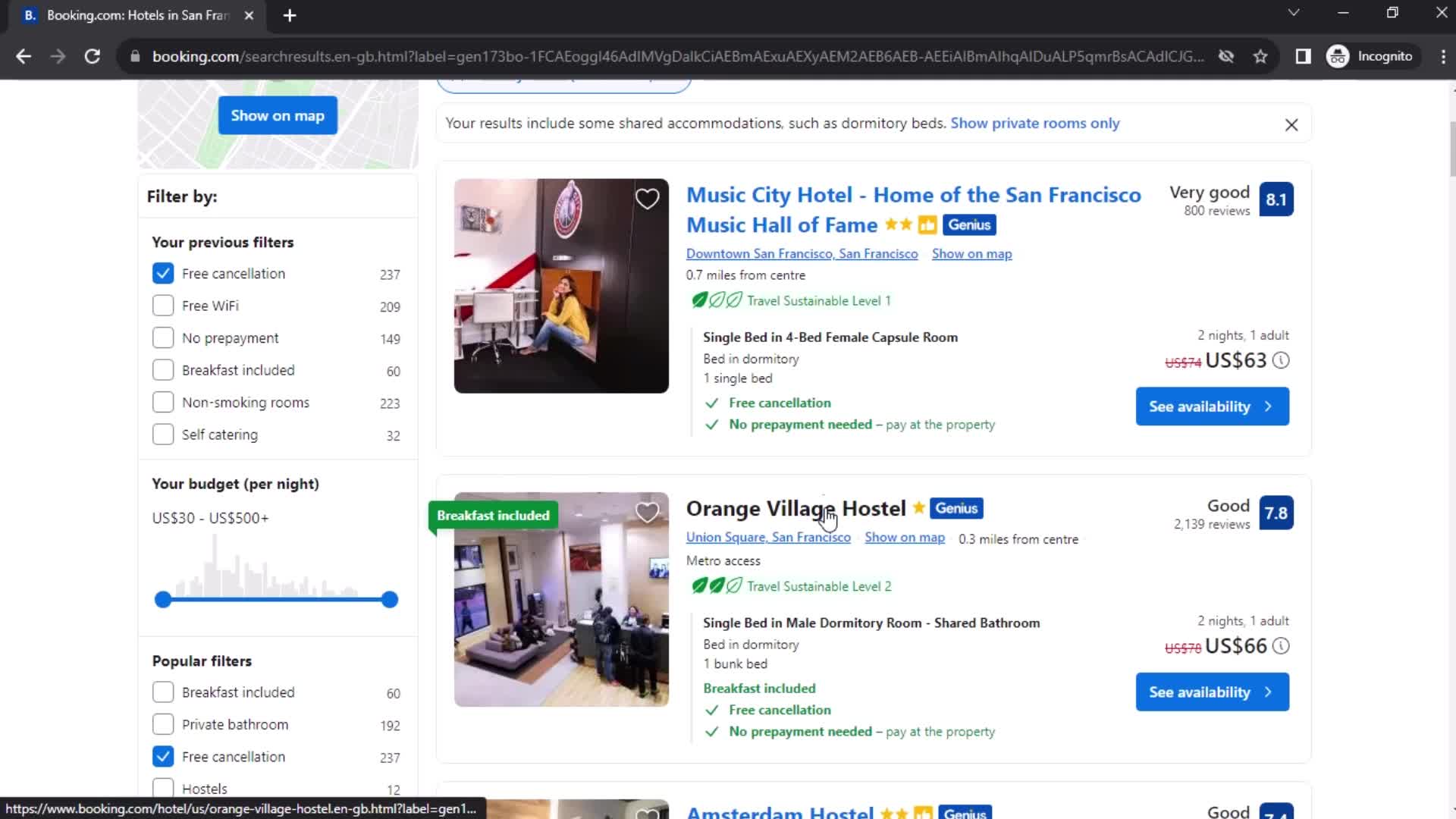1456x819 pixels.
Task: See availability for Orange Village Hostel
Action: [1212, 692]
